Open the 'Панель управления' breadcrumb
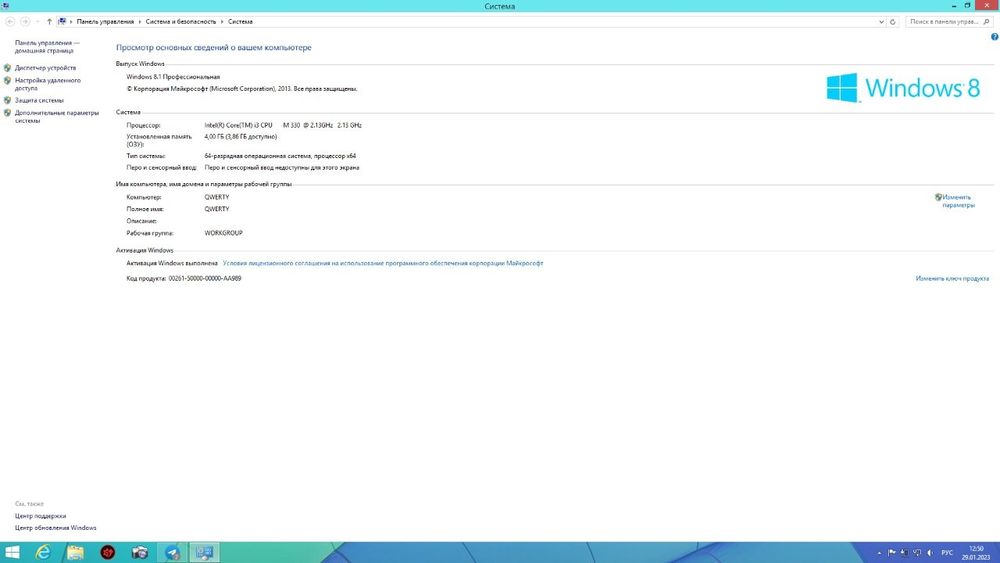 pos(105,22)
